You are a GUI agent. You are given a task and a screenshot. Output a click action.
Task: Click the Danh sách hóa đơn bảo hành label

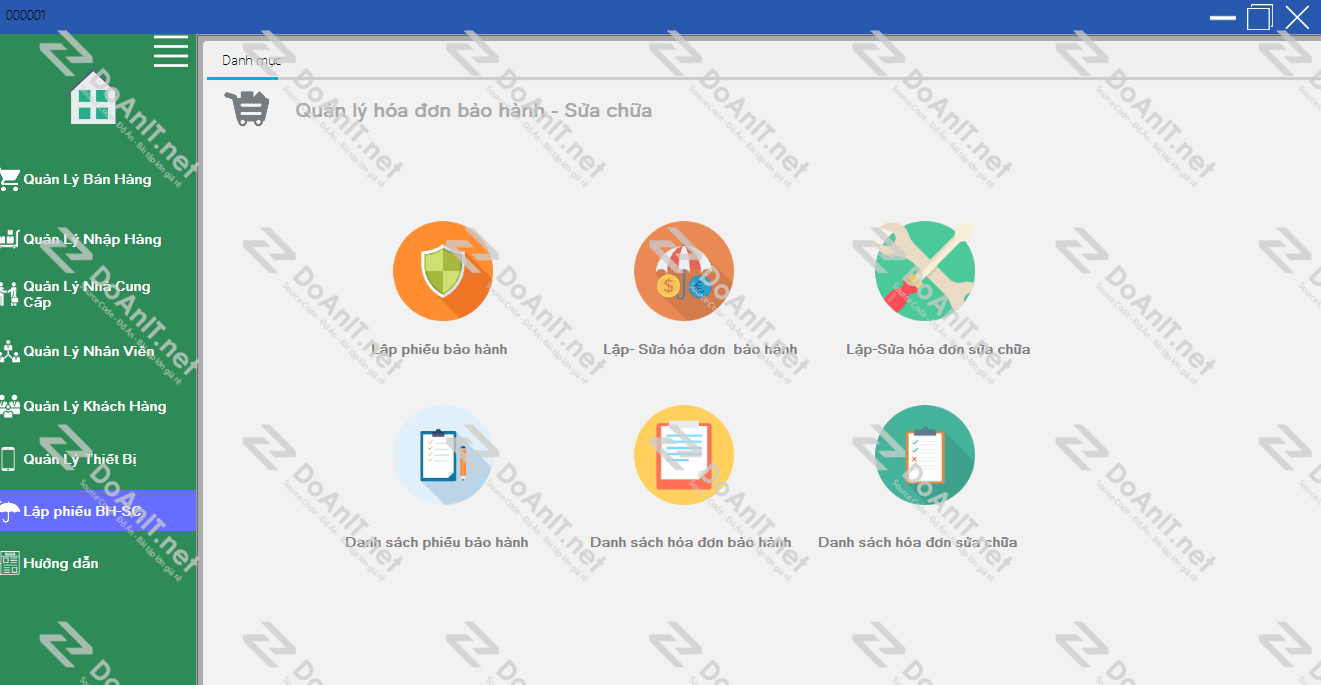coord(690,542)
